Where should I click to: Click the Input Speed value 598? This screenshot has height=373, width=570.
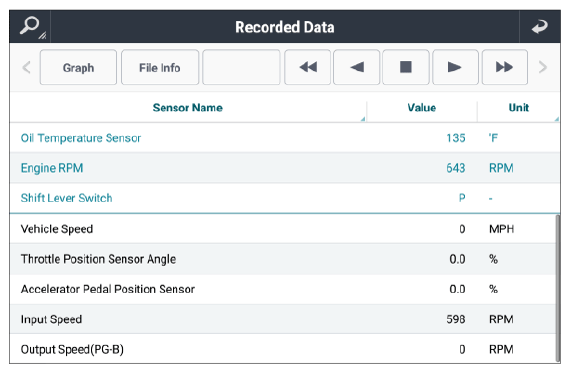coord(456,319)
